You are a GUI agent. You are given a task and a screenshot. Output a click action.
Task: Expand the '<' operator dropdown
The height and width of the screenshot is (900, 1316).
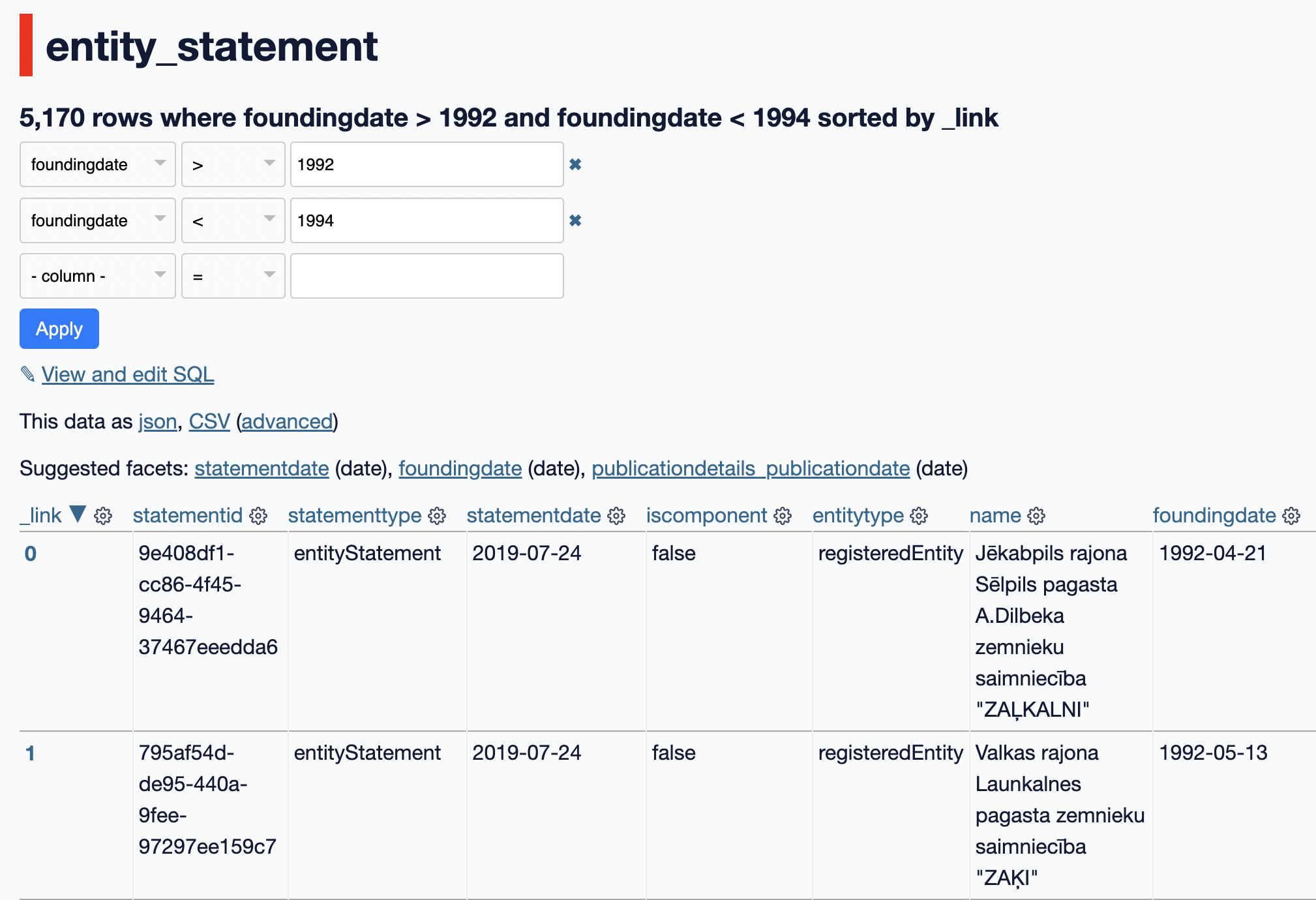(233, 220)
